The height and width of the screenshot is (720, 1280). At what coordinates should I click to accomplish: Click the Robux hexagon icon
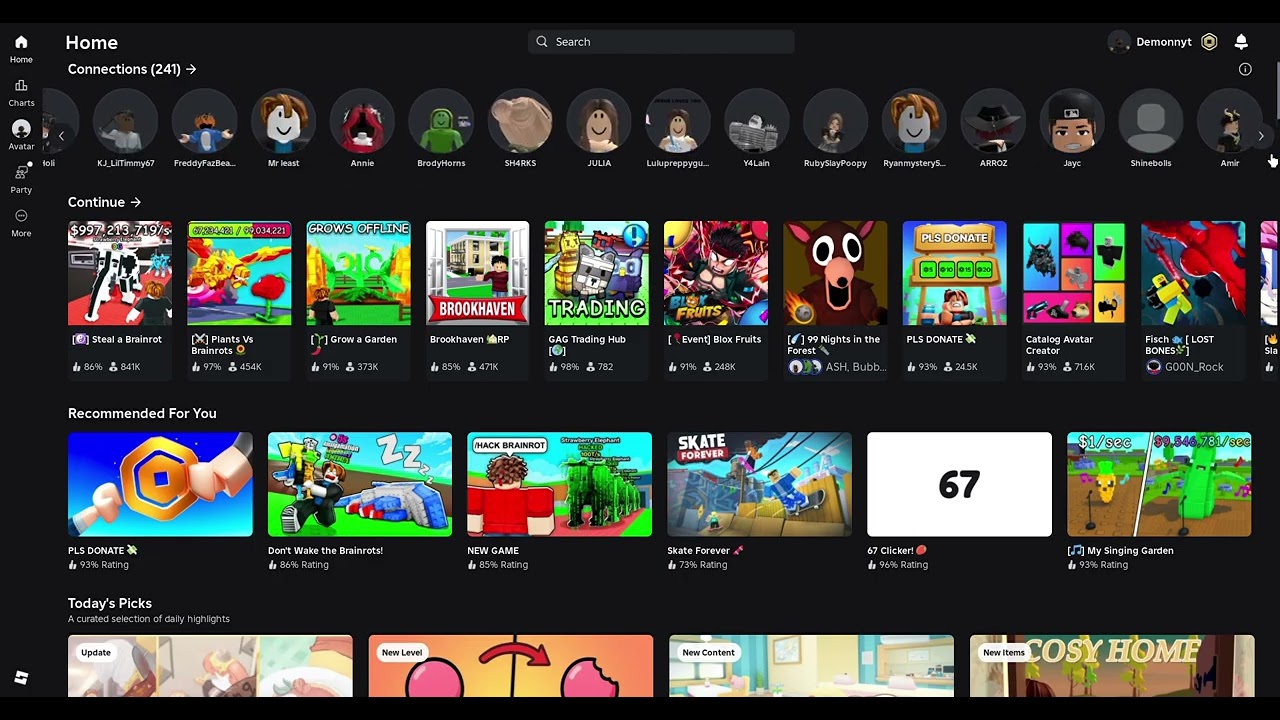(1209, 42)
